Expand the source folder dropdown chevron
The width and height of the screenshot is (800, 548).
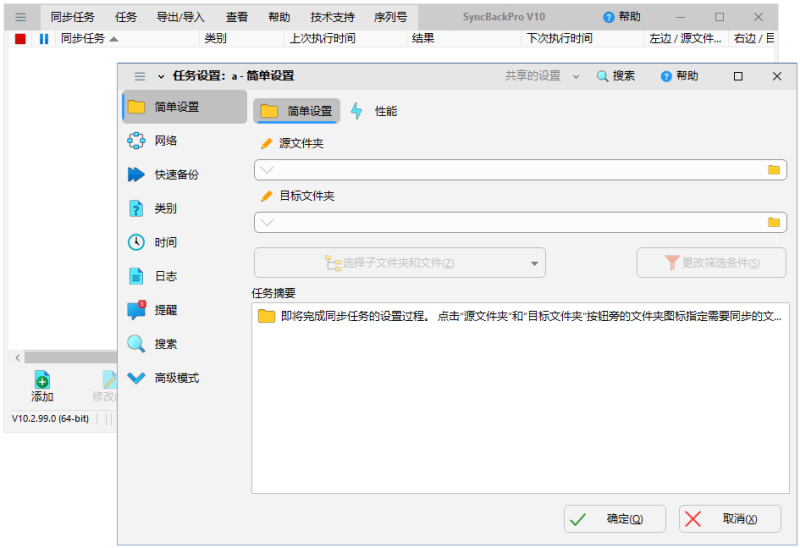(267, 170)
